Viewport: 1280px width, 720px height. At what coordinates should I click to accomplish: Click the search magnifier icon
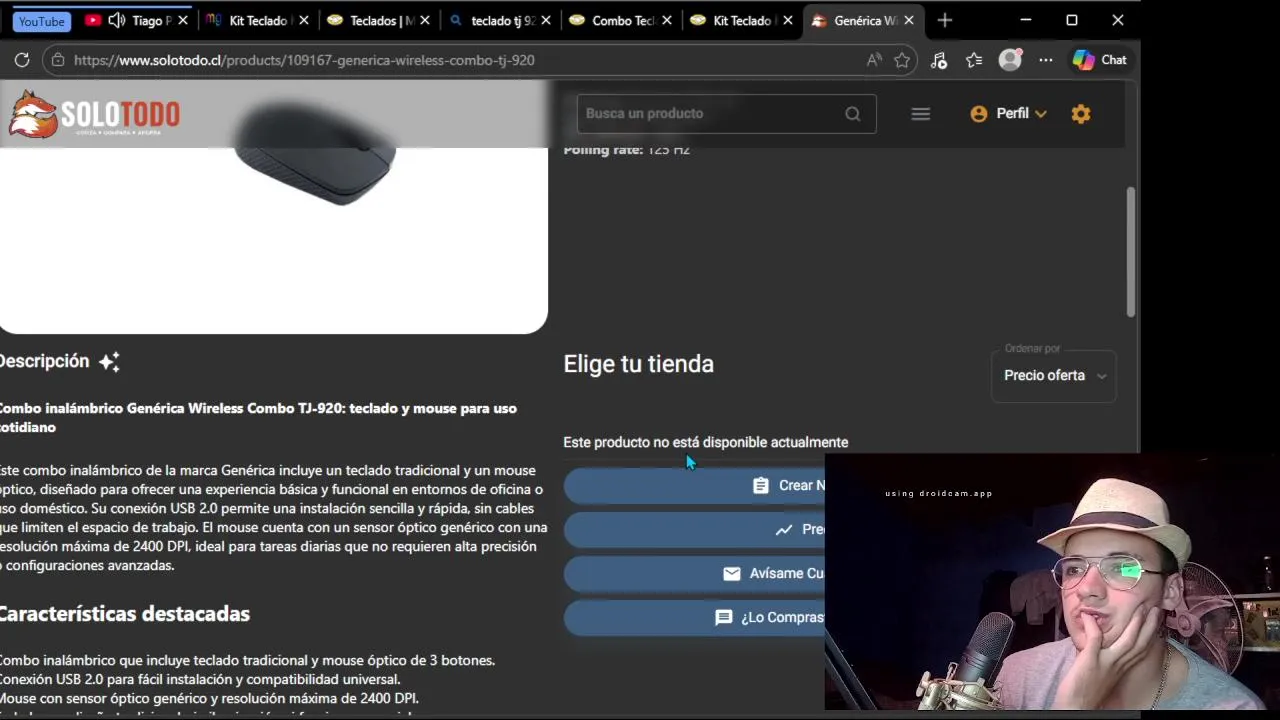(x=853, y=114)
